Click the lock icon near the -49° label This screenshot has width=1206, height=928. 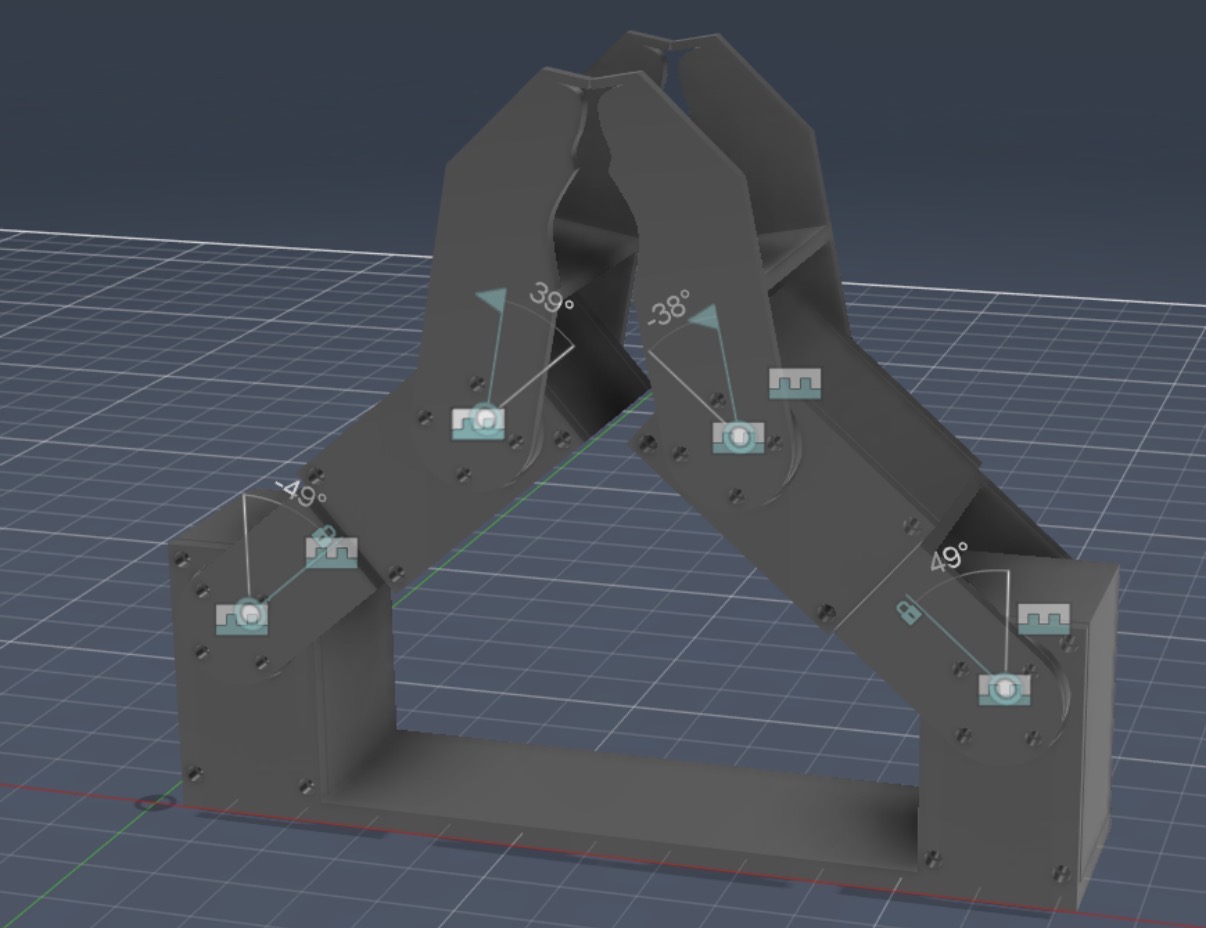pos(322,538)
